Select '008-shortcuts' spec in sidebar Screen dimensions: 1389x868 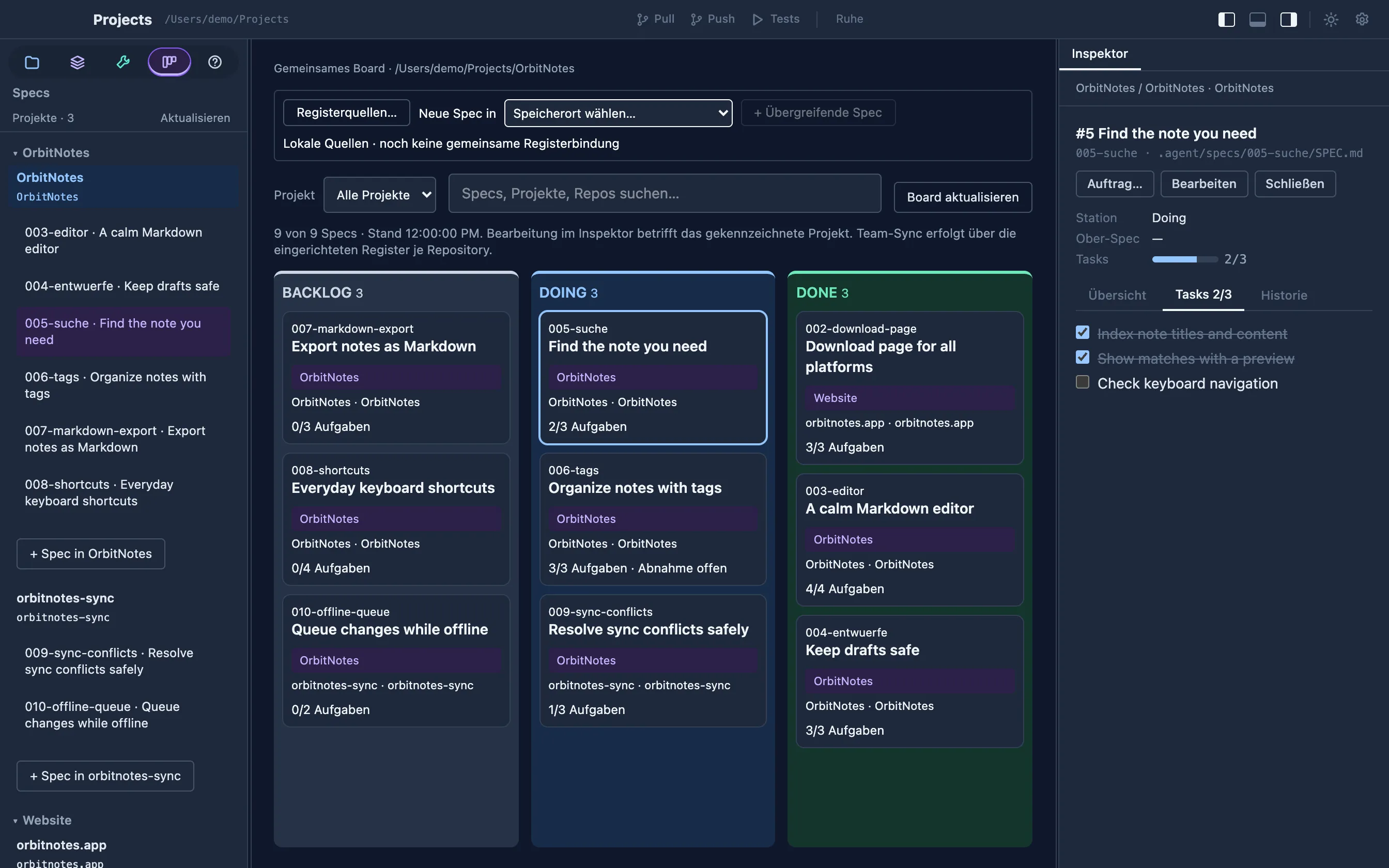(x=124, y=492)
